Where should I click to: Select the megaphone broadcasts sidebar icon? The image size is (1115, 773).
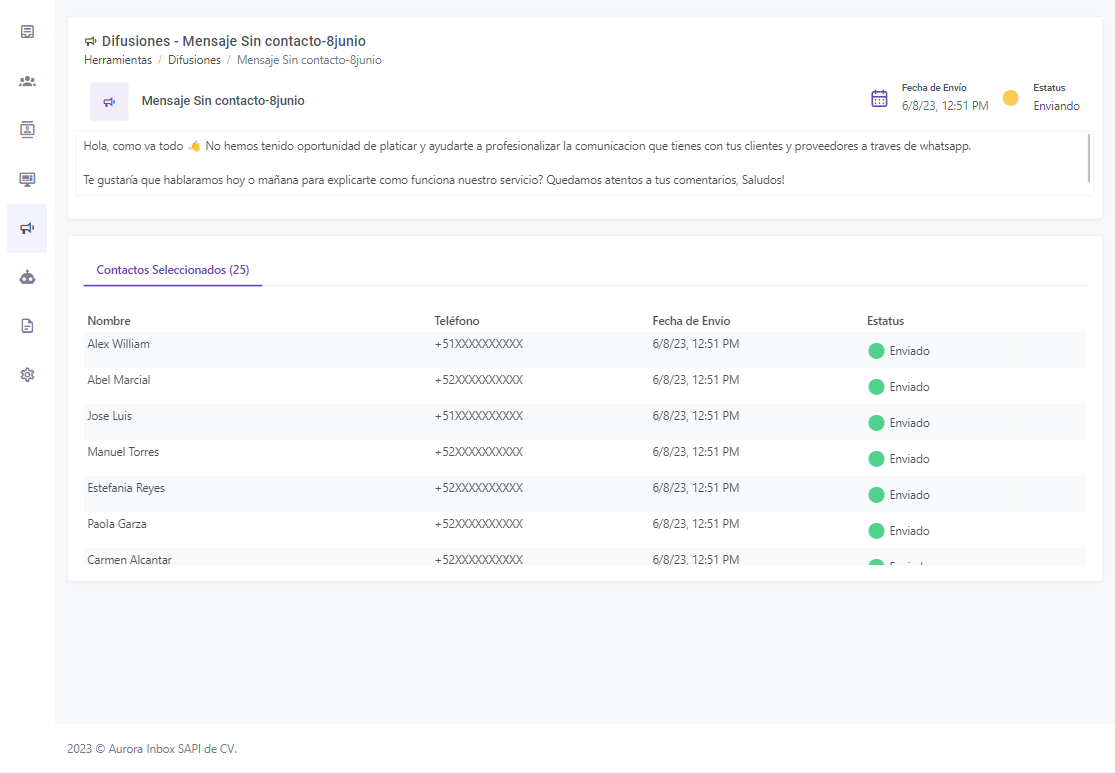tap(27, 228)
